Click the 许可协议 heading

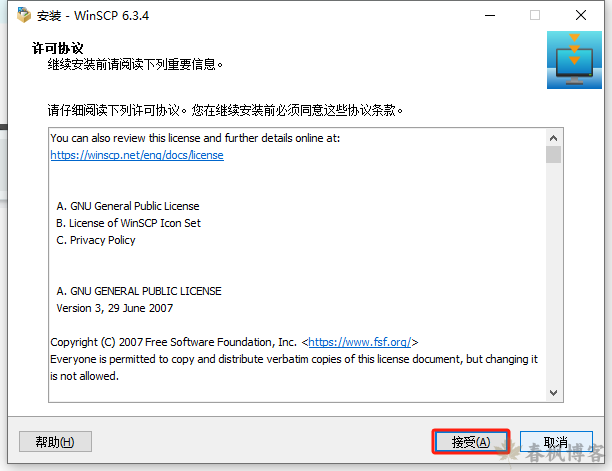click(x=57, y=48)
